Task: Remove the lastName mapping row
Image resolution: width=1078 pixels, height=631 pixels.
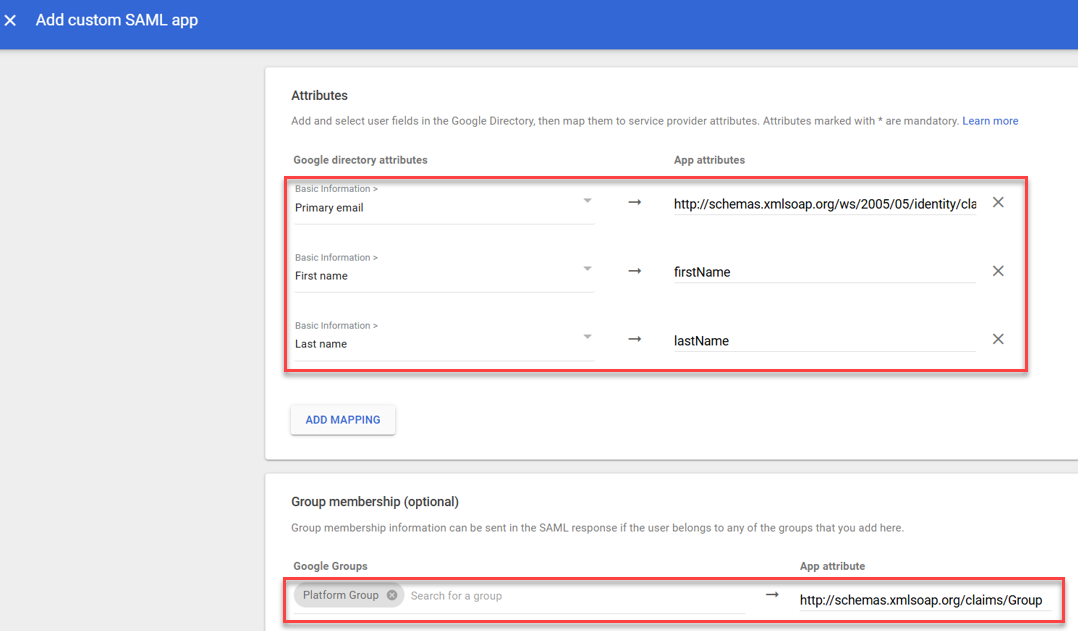Action: tap(997, 339)
